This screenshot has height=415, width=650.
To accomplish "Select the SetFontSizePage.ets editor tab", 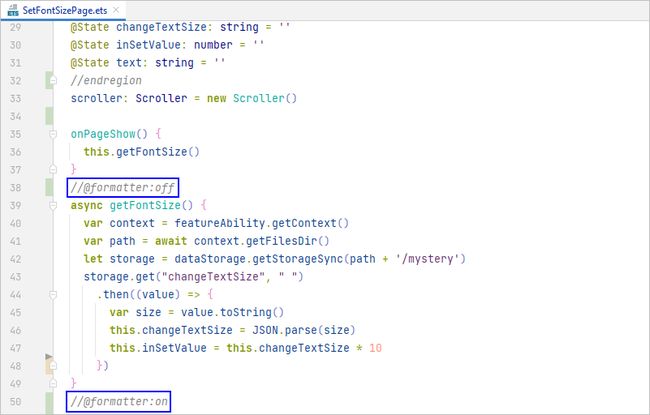I will [64, 10].
